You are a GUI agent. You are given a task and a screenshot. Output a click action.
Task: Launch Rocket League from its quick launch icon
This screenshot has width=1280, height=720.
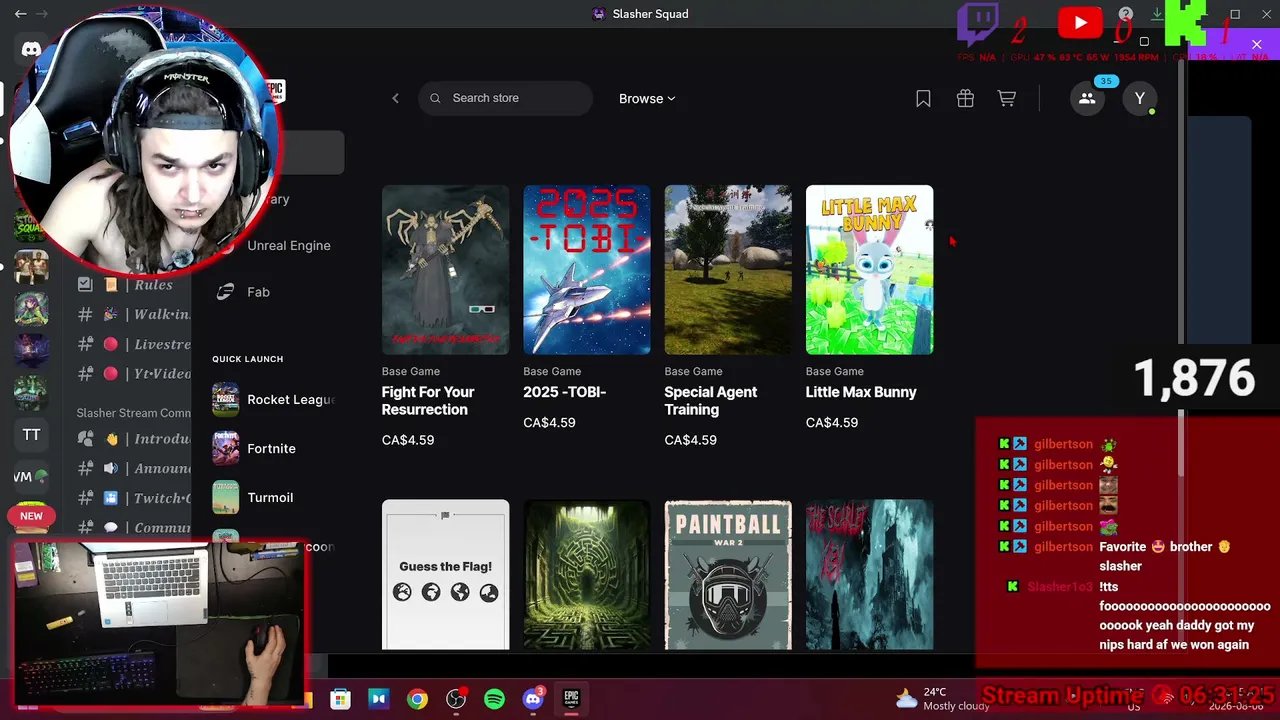pyautogui.click(x=226, y=399)
